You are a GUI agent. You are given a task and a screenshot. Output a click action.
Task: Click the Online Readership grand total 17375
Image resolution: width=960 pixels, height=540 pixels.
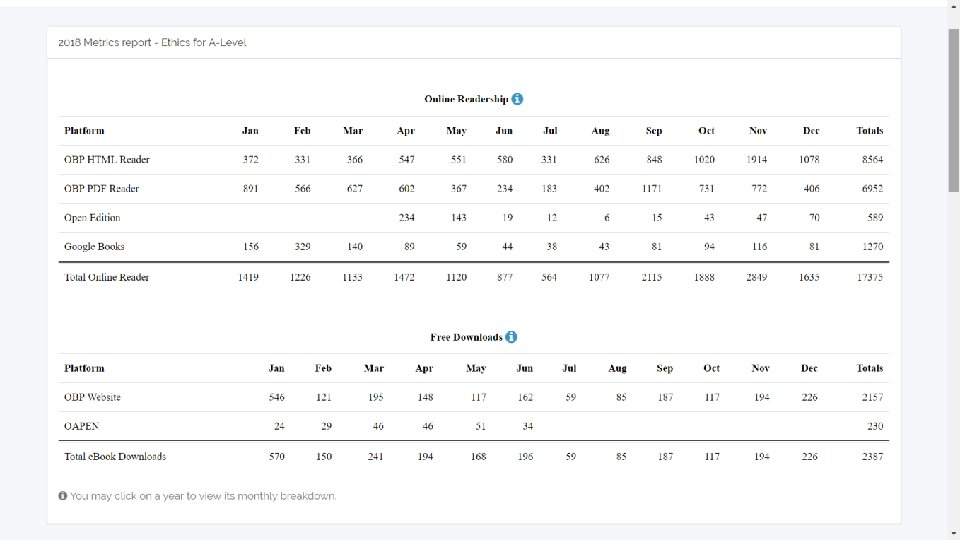tap(868, 277)
